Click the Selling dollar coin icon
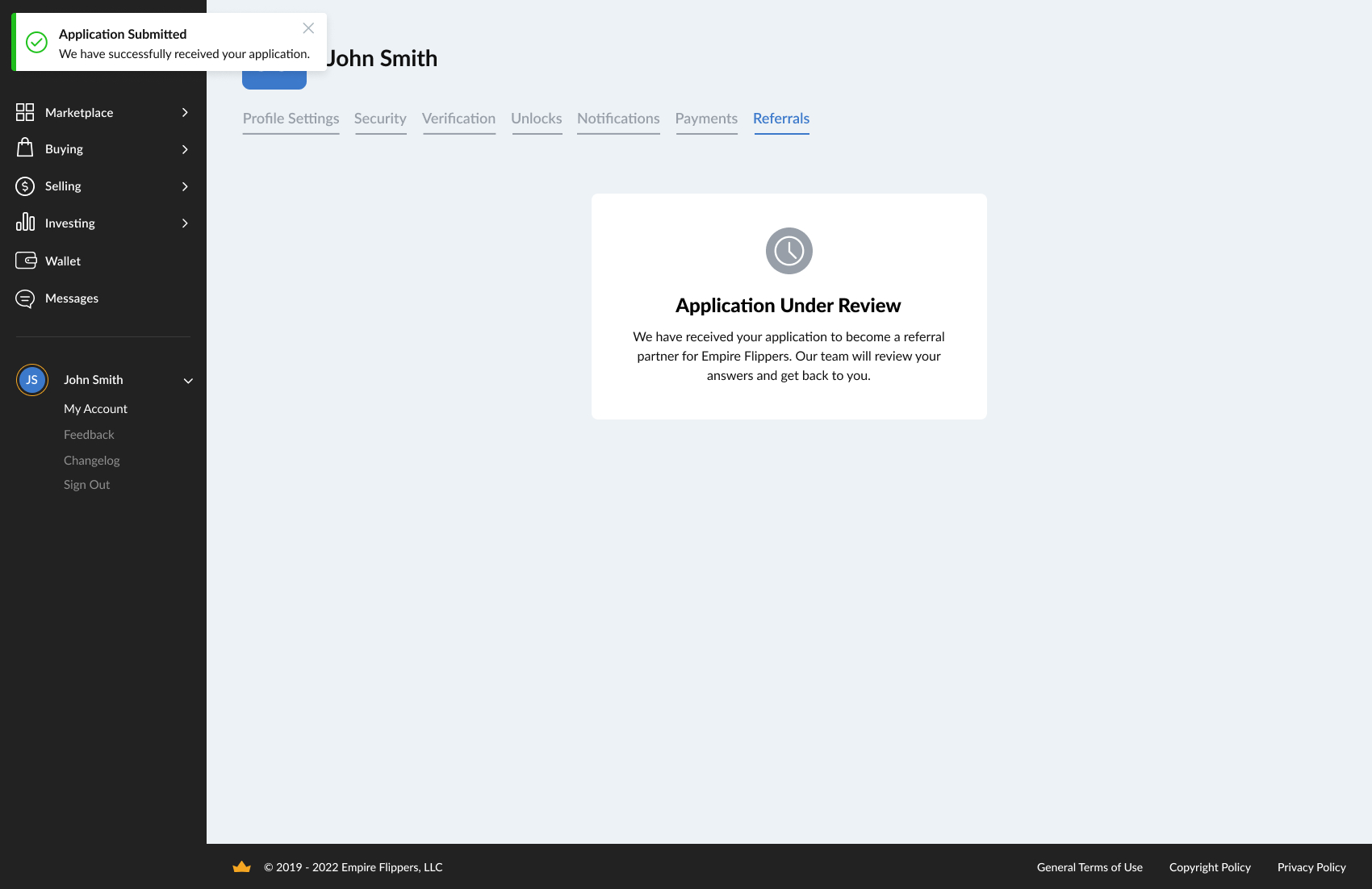The height and width of the screenshot is (889, 1372). coord(25,186)
